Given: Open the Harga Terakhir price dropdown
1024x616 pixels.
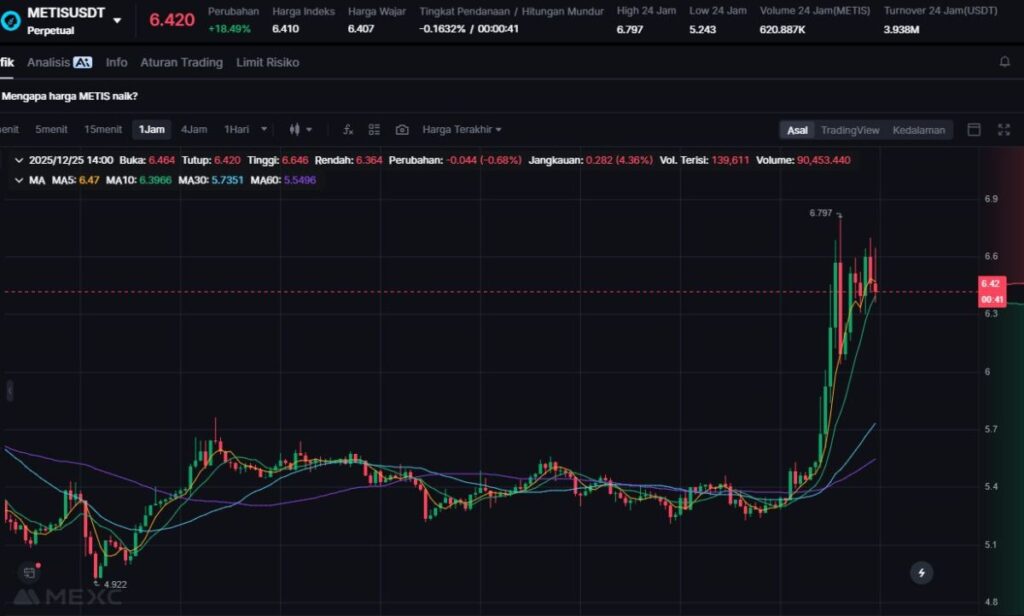Looking at the screenshot, I should point(461,130).
